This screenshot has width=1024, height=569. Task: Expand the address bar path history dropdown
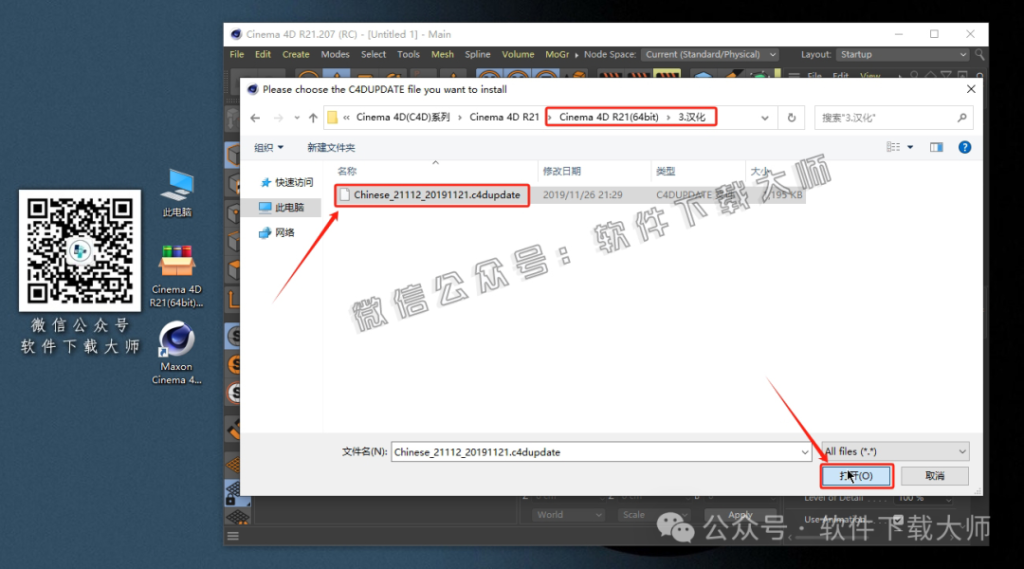(x=765, y=118)
